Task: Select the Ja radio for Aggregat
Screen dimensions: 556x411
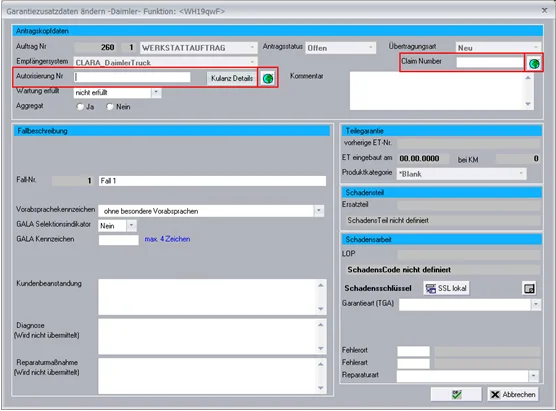Action: [80, 107]
